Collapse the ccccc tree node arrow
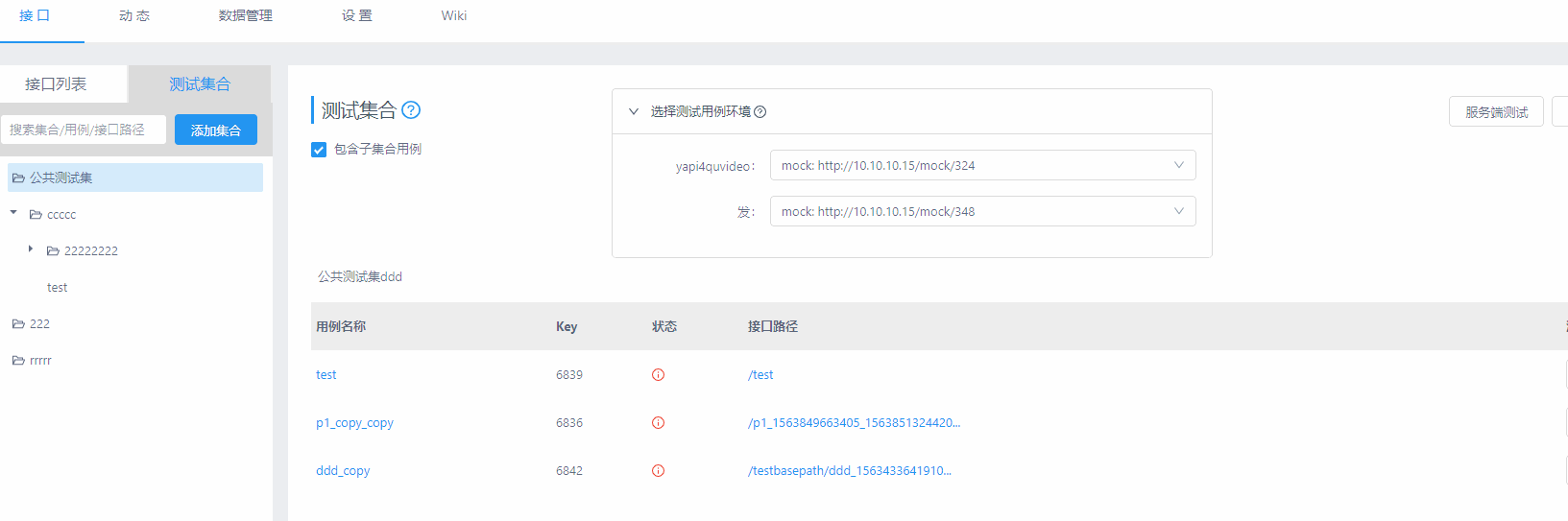Screen dimensions: 1568x521 pos(13,213)
